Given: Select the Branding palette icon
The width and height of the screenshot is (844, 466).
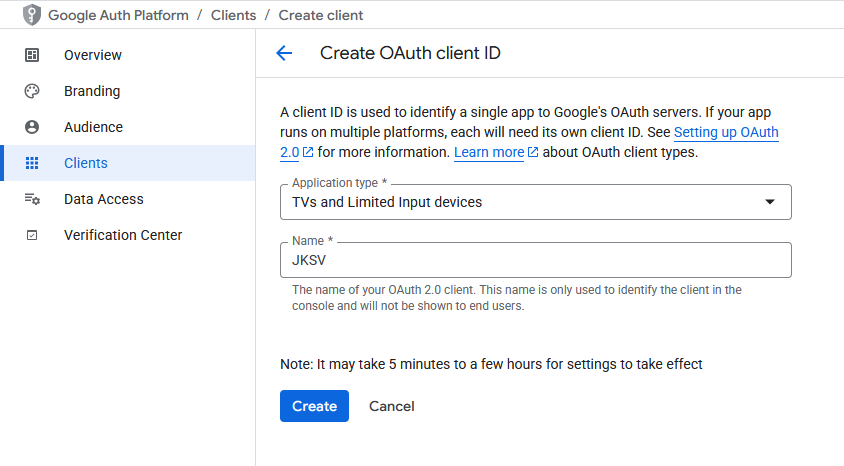Looking at the screenshot, I should tap(32, 91).
